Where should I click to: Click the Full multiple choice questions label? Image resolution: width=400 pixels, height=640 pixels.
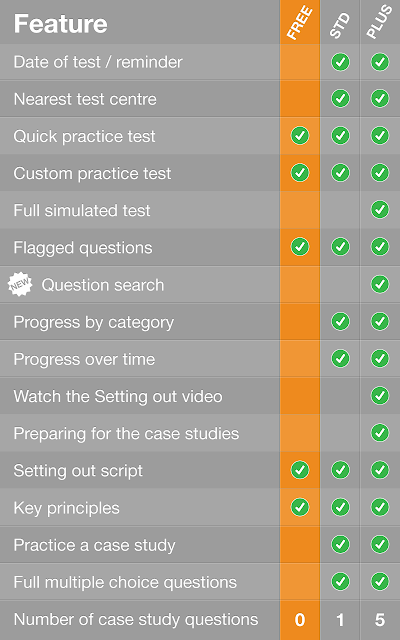tap(125, 582)
